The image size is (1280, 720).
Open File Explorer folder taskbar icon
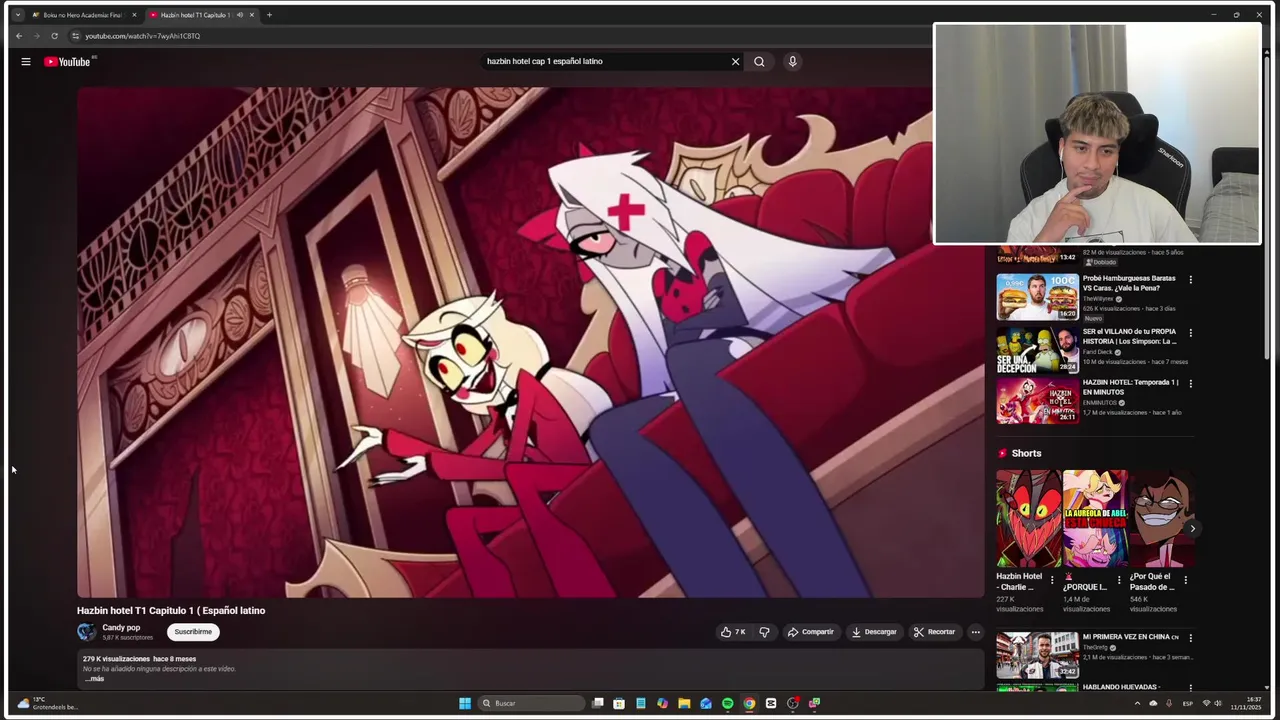[x=684, y=703]
